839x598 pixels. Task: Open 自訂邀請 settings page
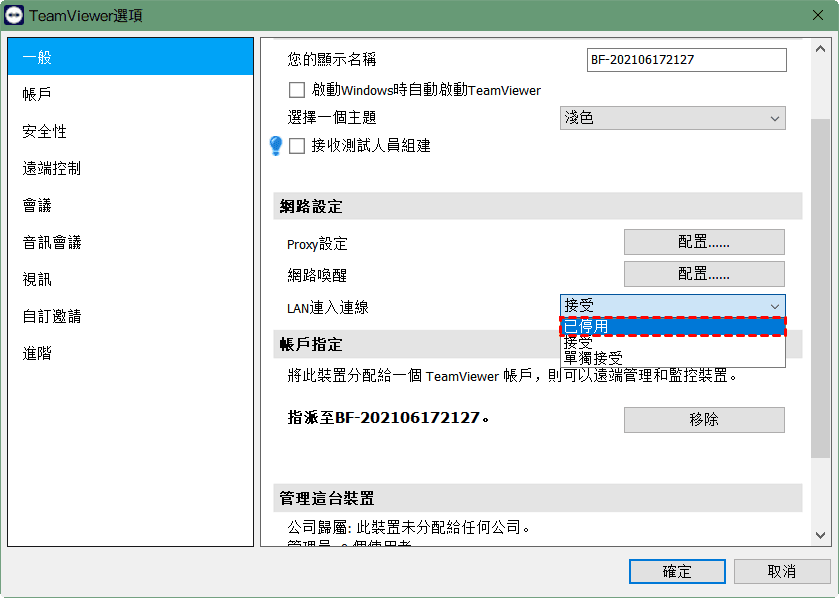[x=131, y=316]
